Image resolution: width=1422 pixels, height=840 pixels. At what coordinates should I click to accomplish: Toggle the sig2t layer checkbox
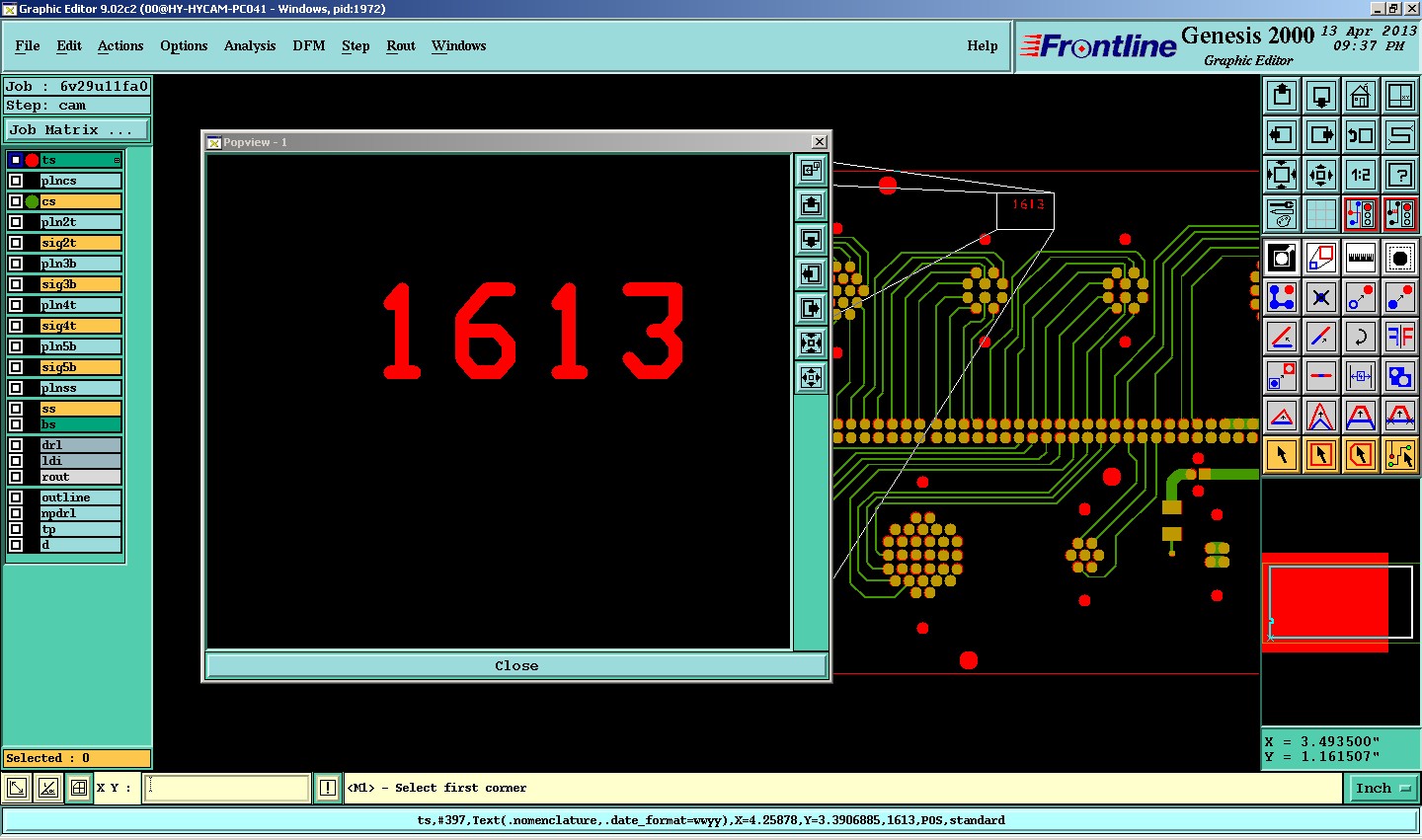click(x=16, y=243)
